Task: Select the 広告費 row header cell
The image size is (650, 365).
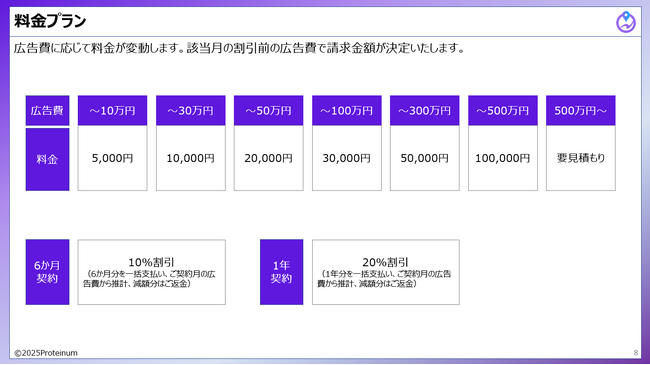Action: [x=47, y=111]
